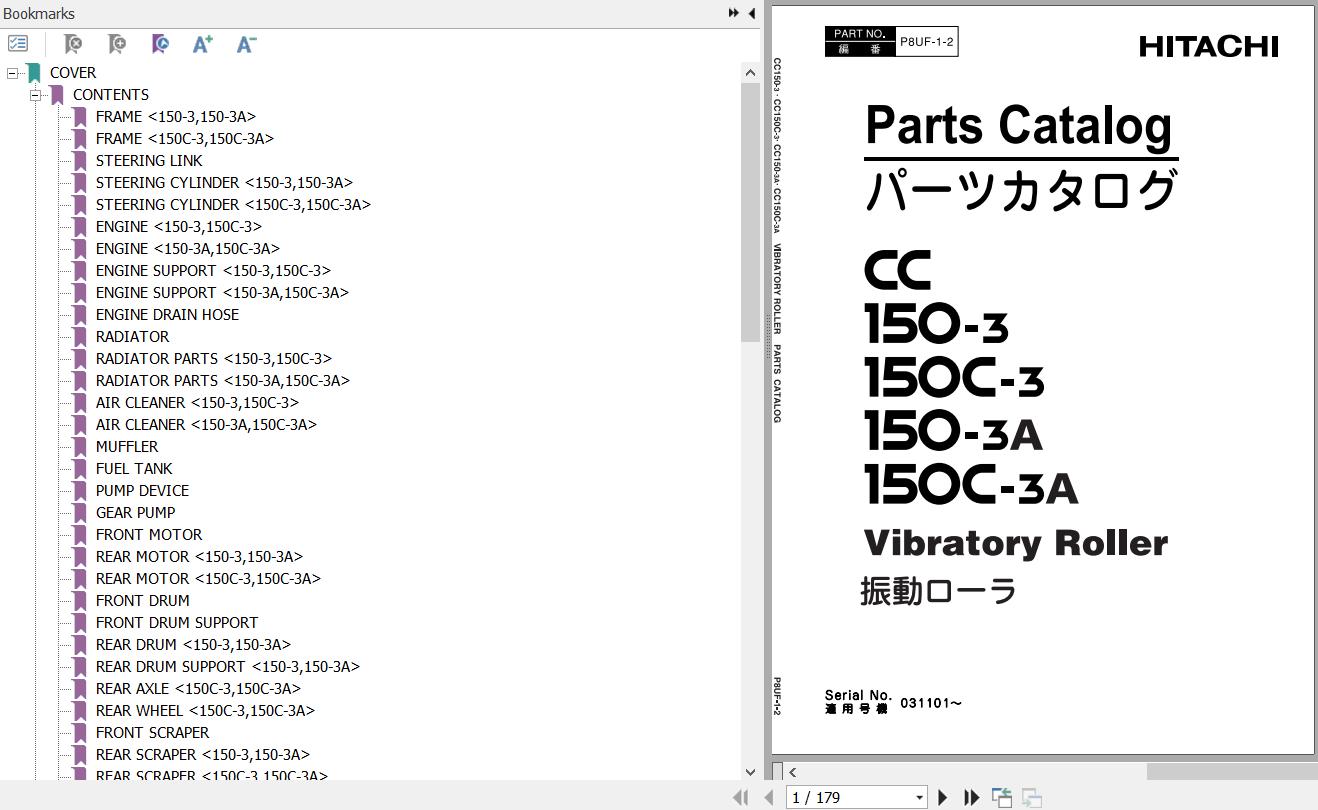The image size is (1318, 810).
Task: Go to the last page
Action: pyautogui.click(x=970, y=797)
